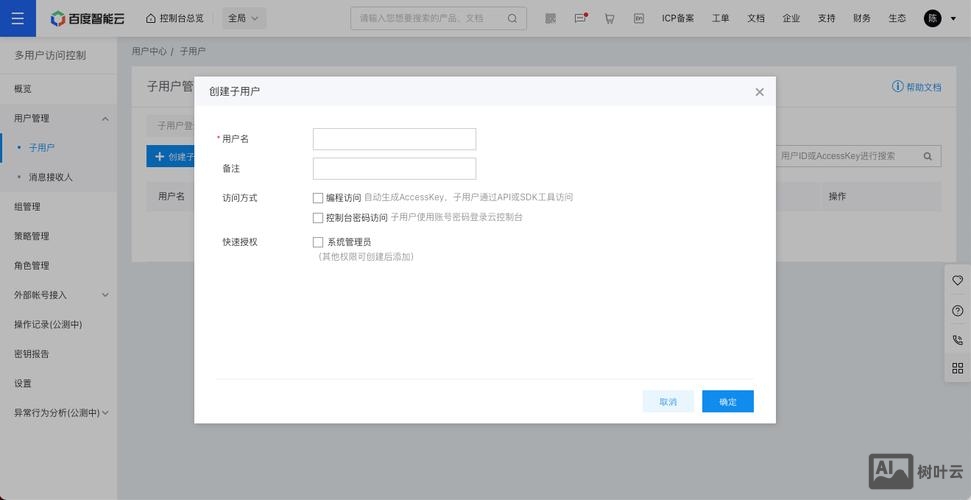Check the 编程访问 checkbox
The image size is (971, 500).
coord(318,198)
